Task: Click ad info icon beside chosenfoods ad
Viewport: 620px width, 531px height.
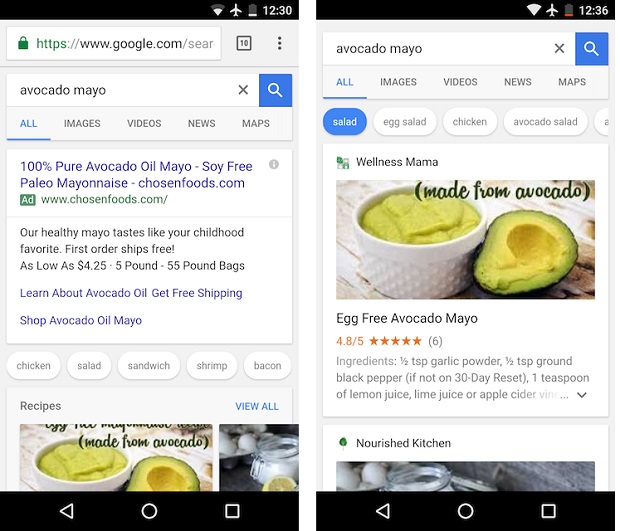Action: (274, 164)
